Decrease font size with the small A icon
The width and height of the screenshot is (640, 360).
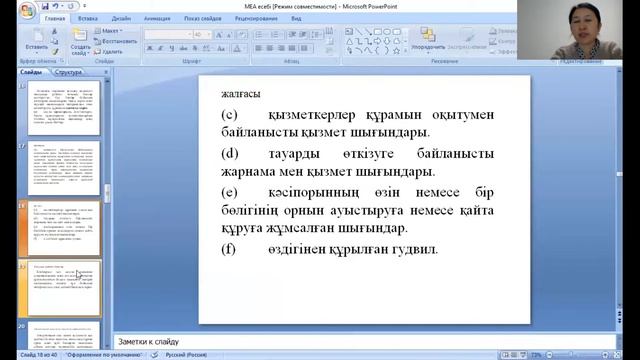[229, 35]
